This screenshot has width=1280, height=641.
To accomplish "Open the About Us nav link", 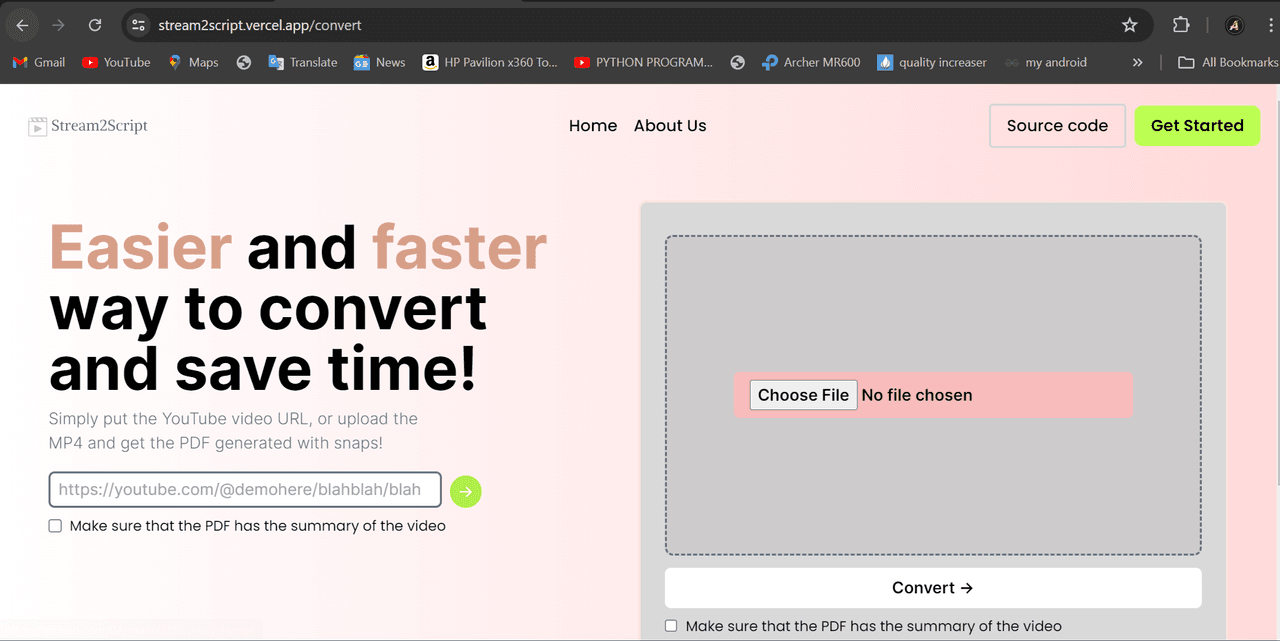I will 670,126.
